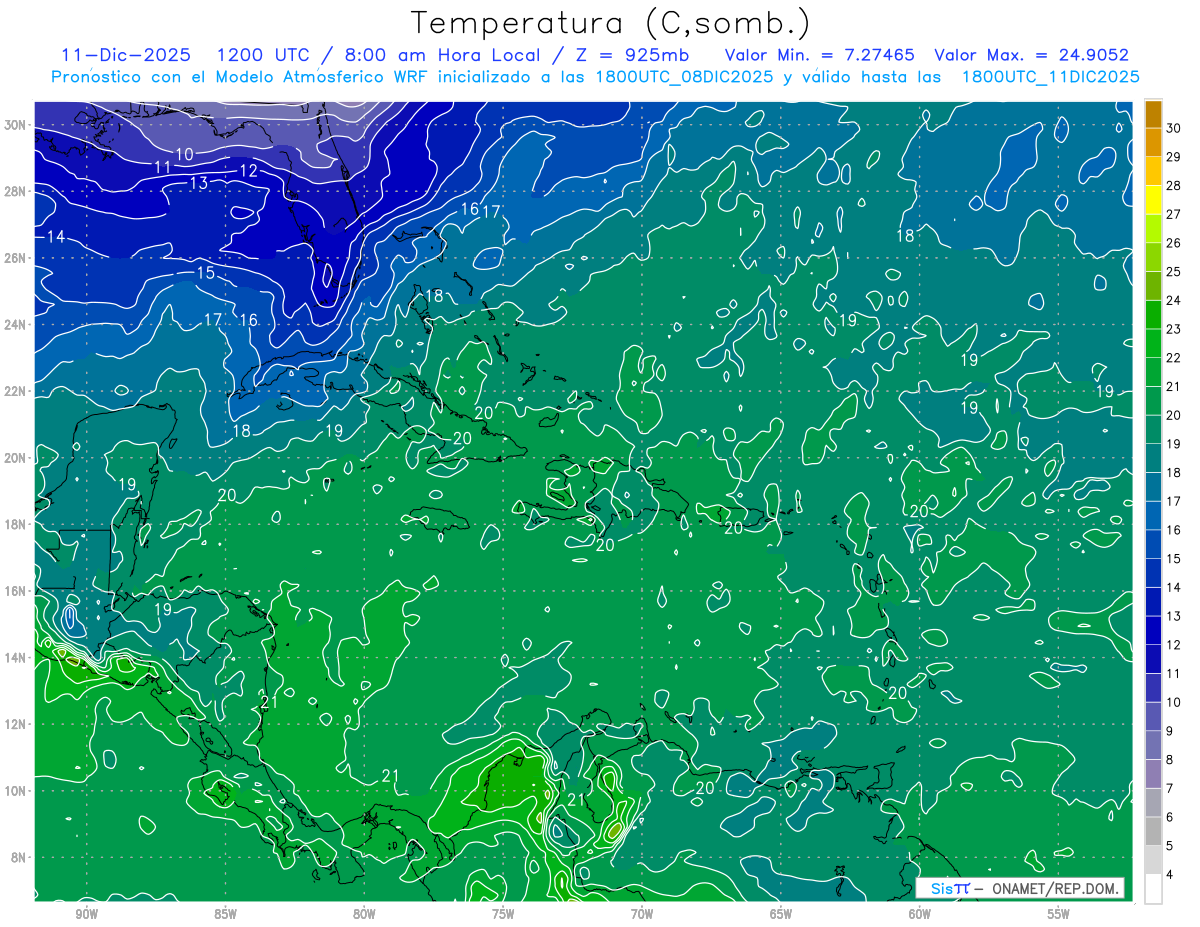Click the '13' contour label on the map
The image size is (1200, 927).
199,182
